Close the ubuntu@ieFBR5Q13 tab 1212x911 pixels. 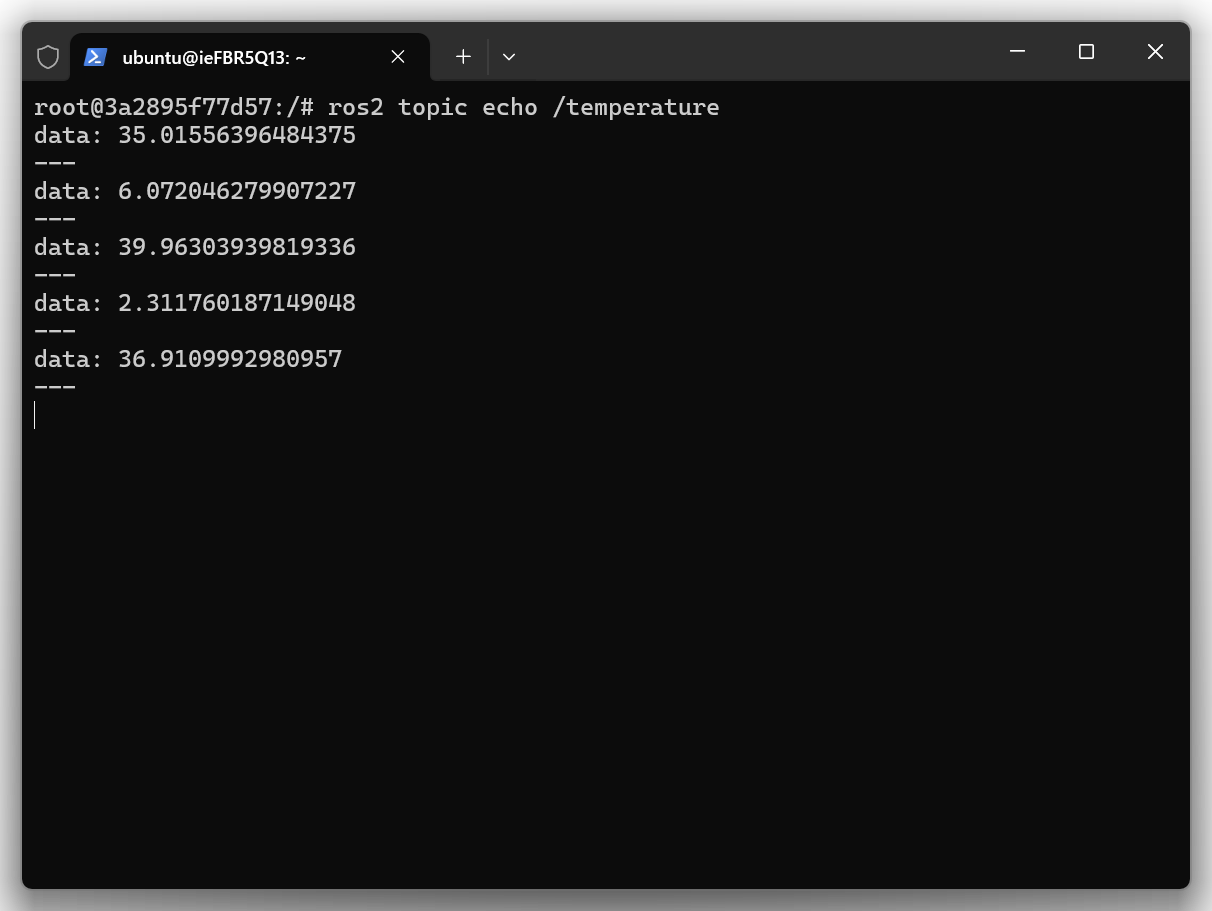point(398,57)
